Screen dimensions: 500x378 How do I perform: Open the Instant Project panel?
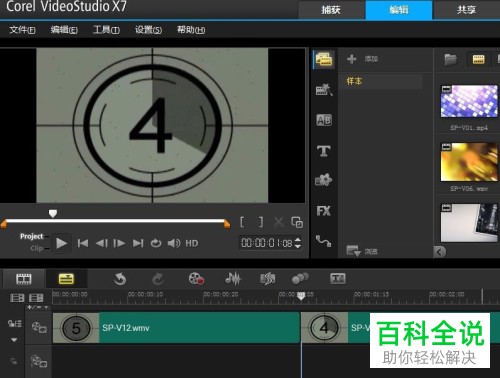pyautogui.click(x=324, y=89)
